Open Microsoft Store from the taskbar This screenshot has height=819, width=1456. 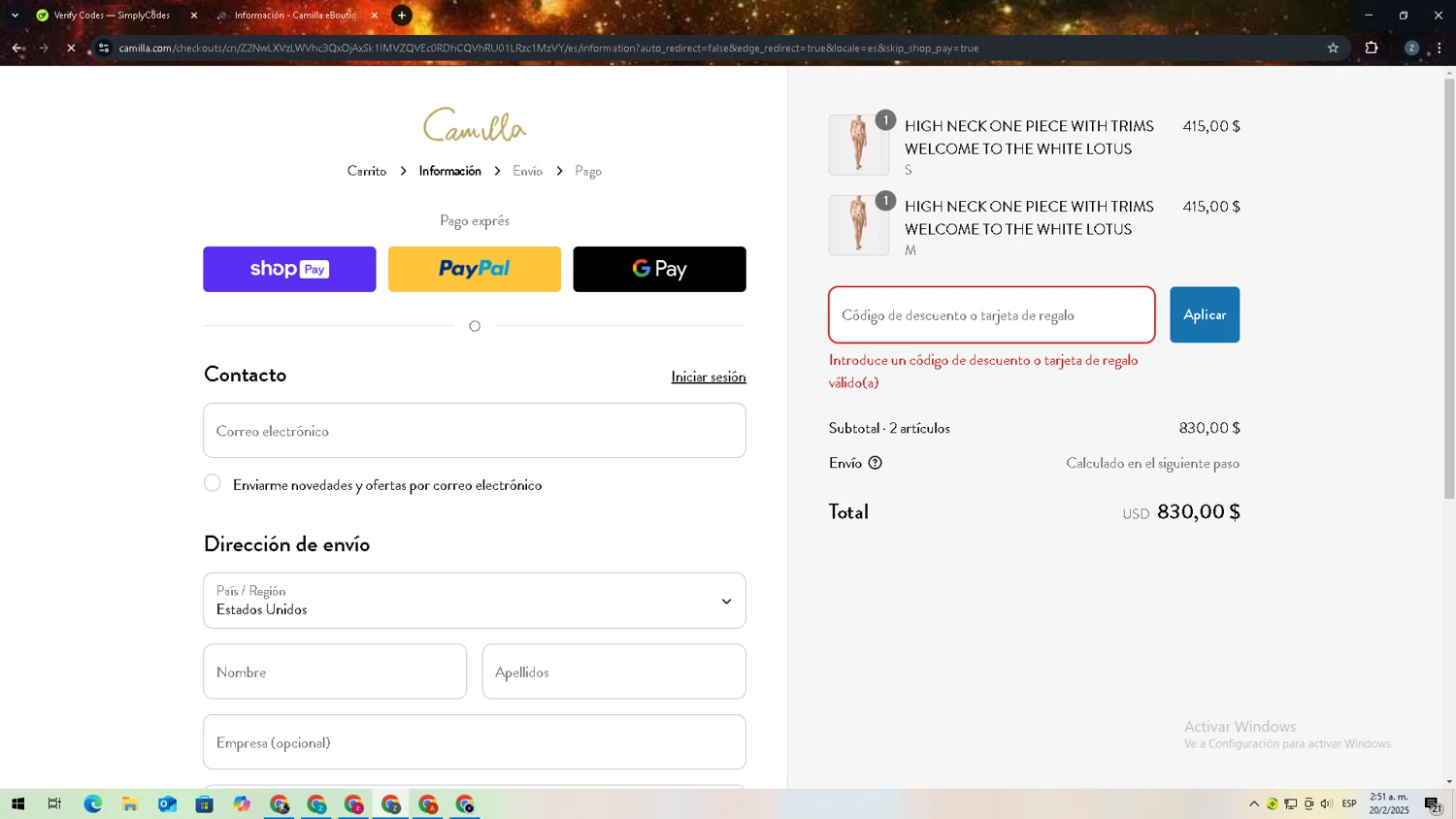pyautogui.click(x=204, y=803)
